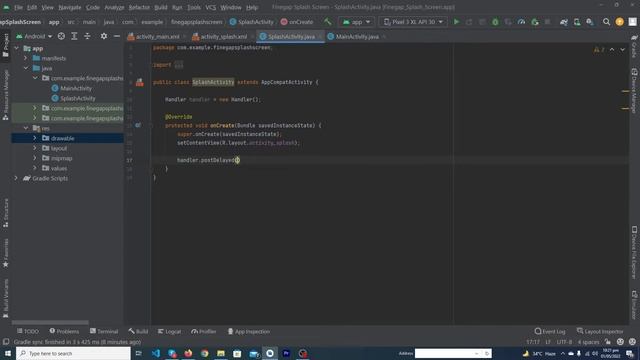
Task: Click Select Opened File target icon
Action: click(x=61, y=36)
